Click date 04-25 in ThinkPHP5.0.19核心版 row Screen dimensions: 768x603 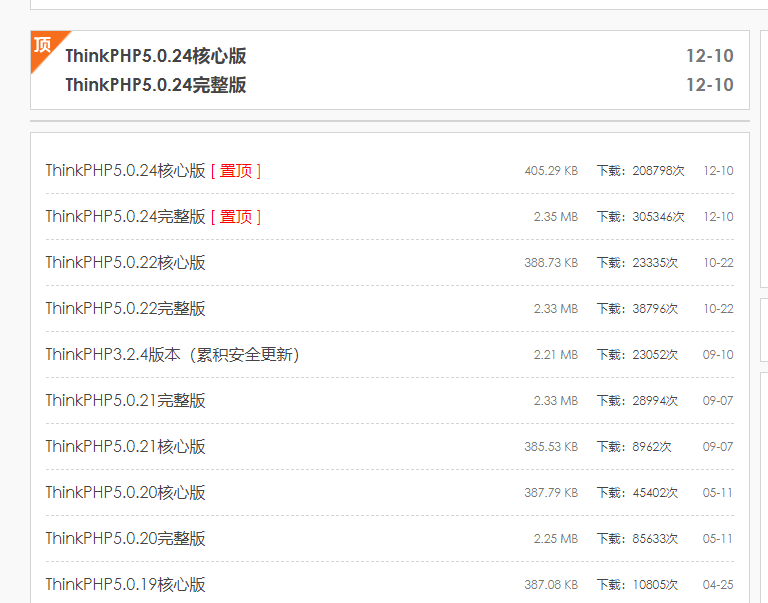tap(719, 585)
